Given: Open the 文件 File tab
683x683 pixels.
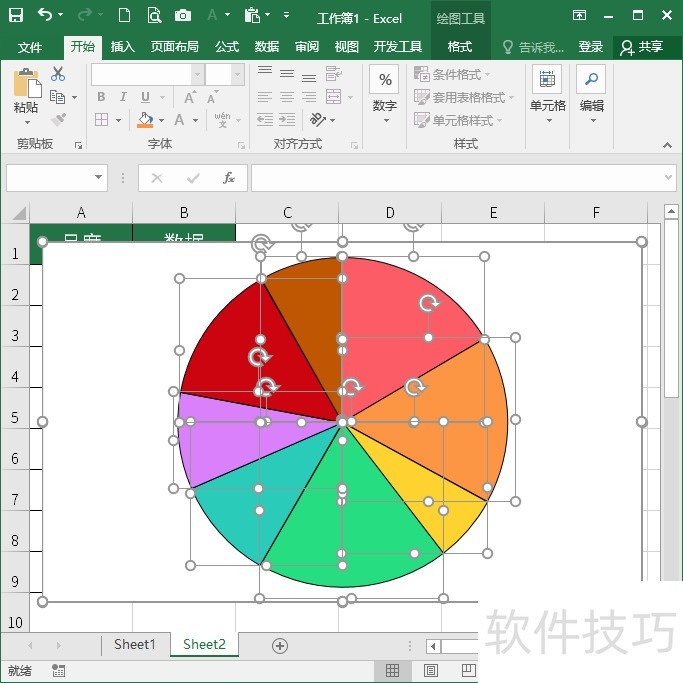Looking at the screenshot, I should 30,47.
